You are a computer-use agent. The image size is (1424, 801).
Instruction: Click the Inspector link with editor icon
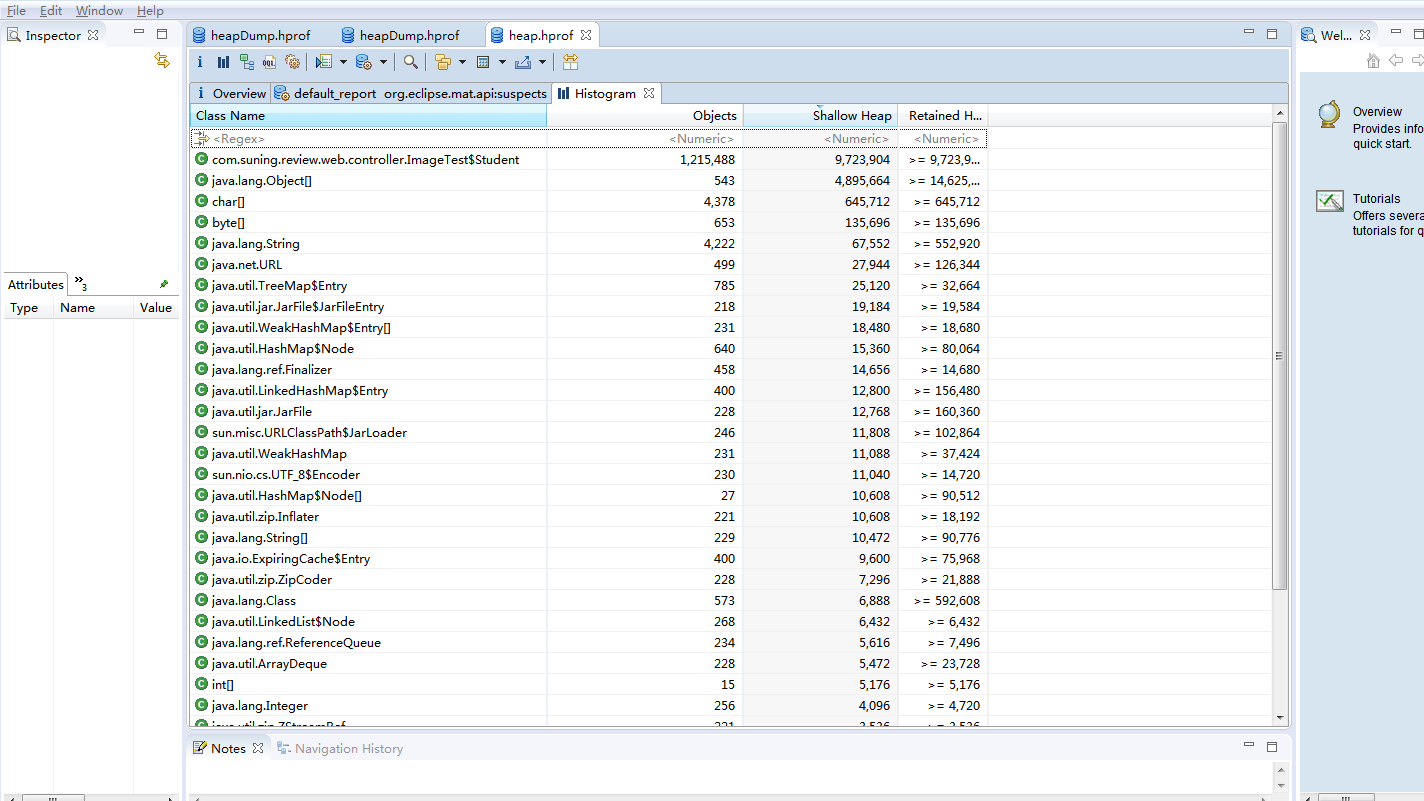(162, 61)
